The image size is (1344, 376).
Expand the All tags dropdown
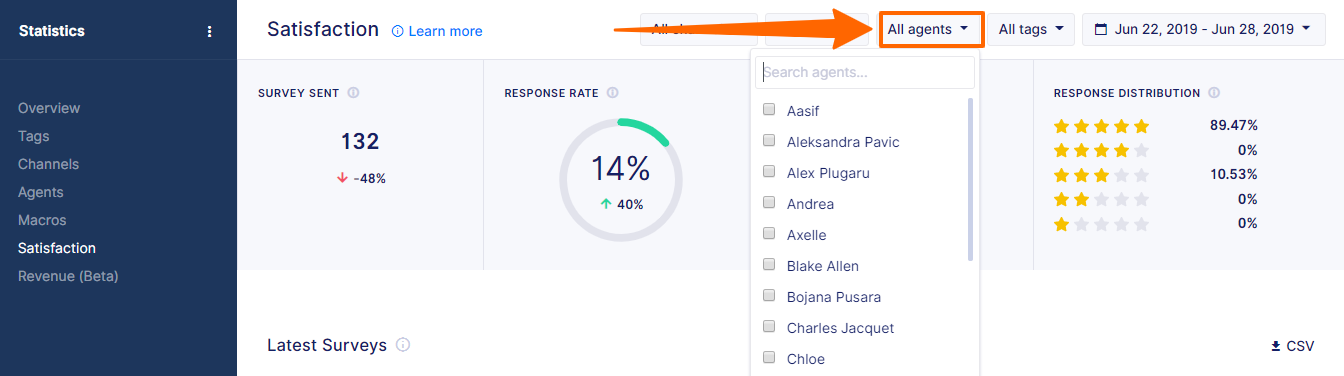click(x=1031, y=30)
